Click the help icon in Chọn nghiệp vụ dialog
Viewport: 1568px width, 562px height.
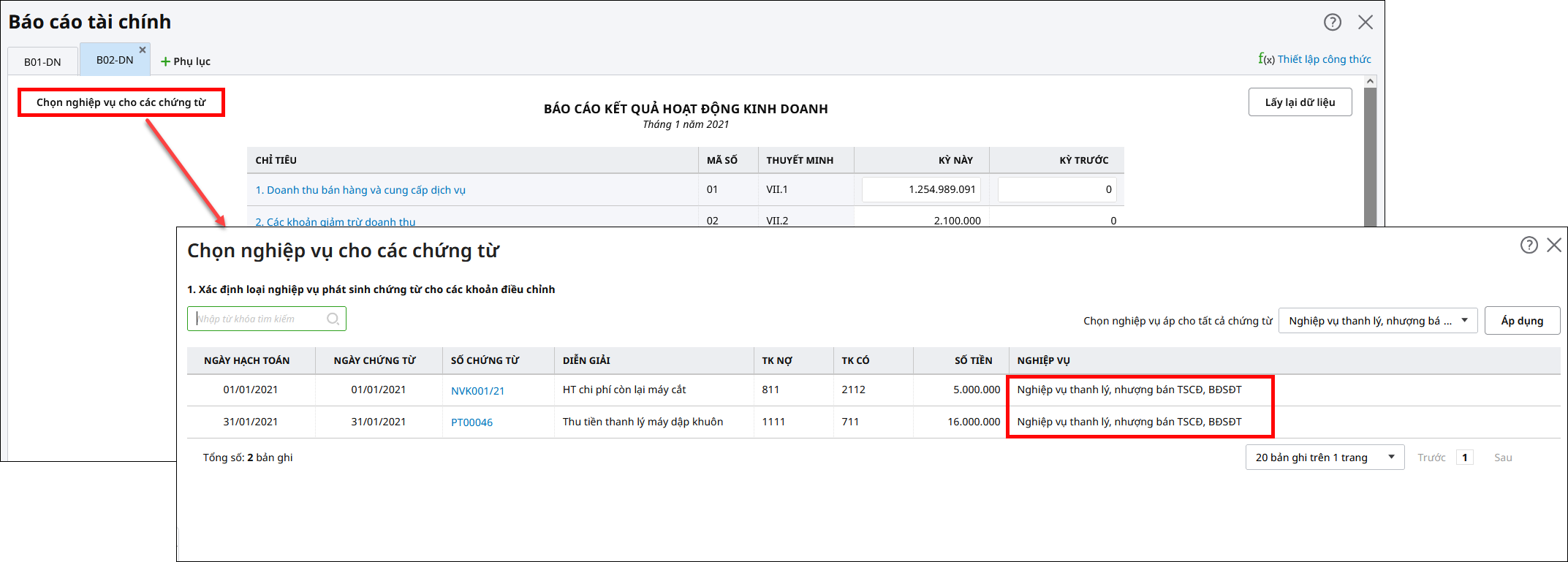[1529, 246]
